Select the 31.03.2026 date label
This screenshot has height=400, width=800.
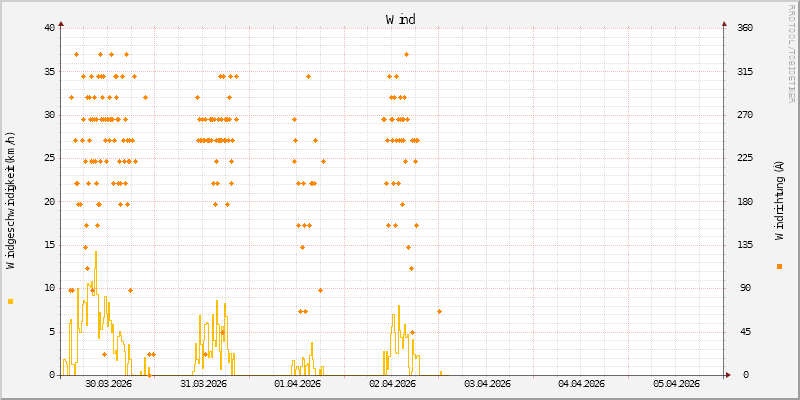point(203,383)
